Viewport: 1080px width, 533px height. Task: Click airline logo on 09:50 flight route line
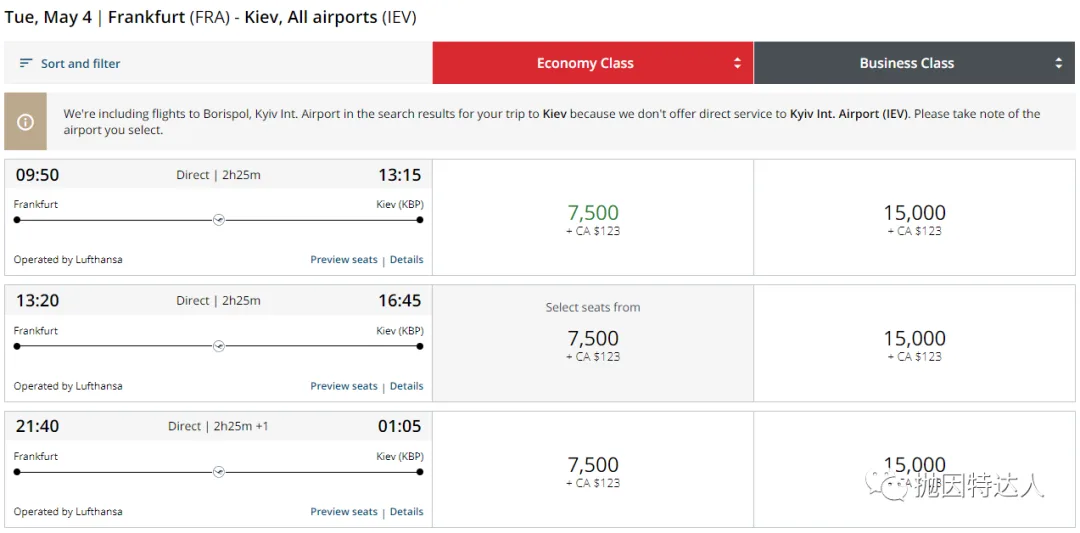pyautogui.click(x=219, y=220)
